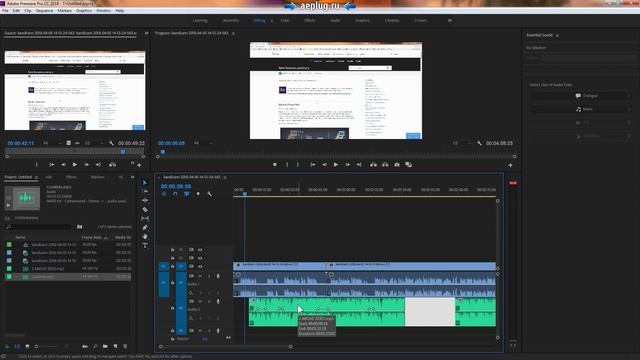Click the Program monitor scrub bar playhead
The width and height of the screenshot is (640, 360).
tap(162, 152)
